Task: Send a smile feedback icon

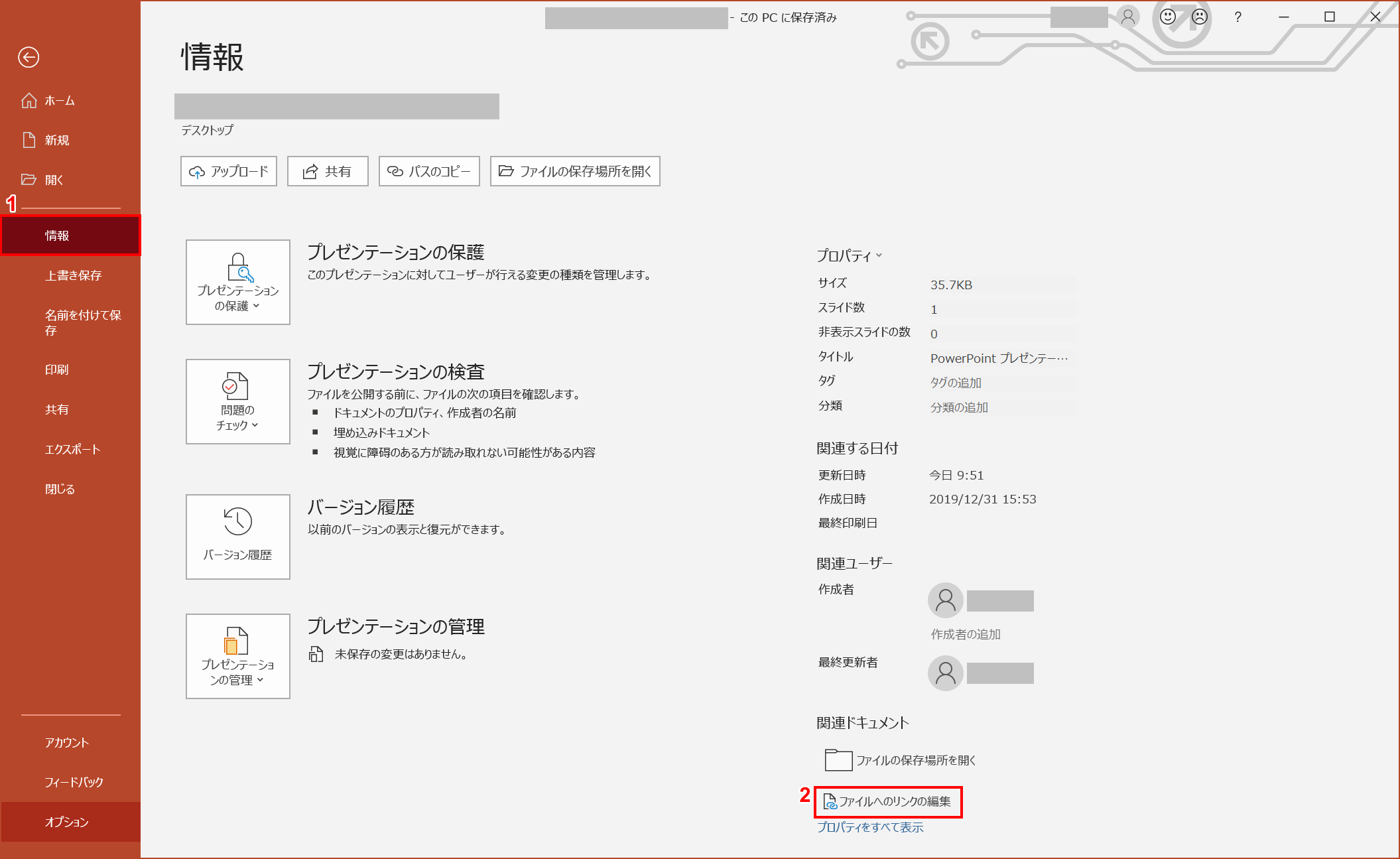Action: point(1167,17)
